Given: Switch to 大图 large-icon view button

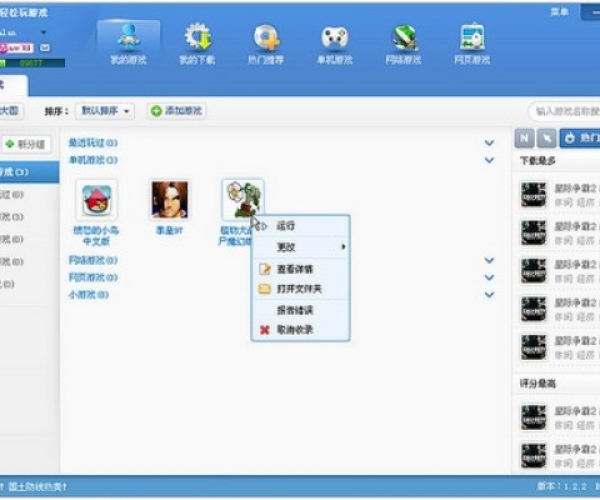Looking at the screenshot, I should click(11, 111).
